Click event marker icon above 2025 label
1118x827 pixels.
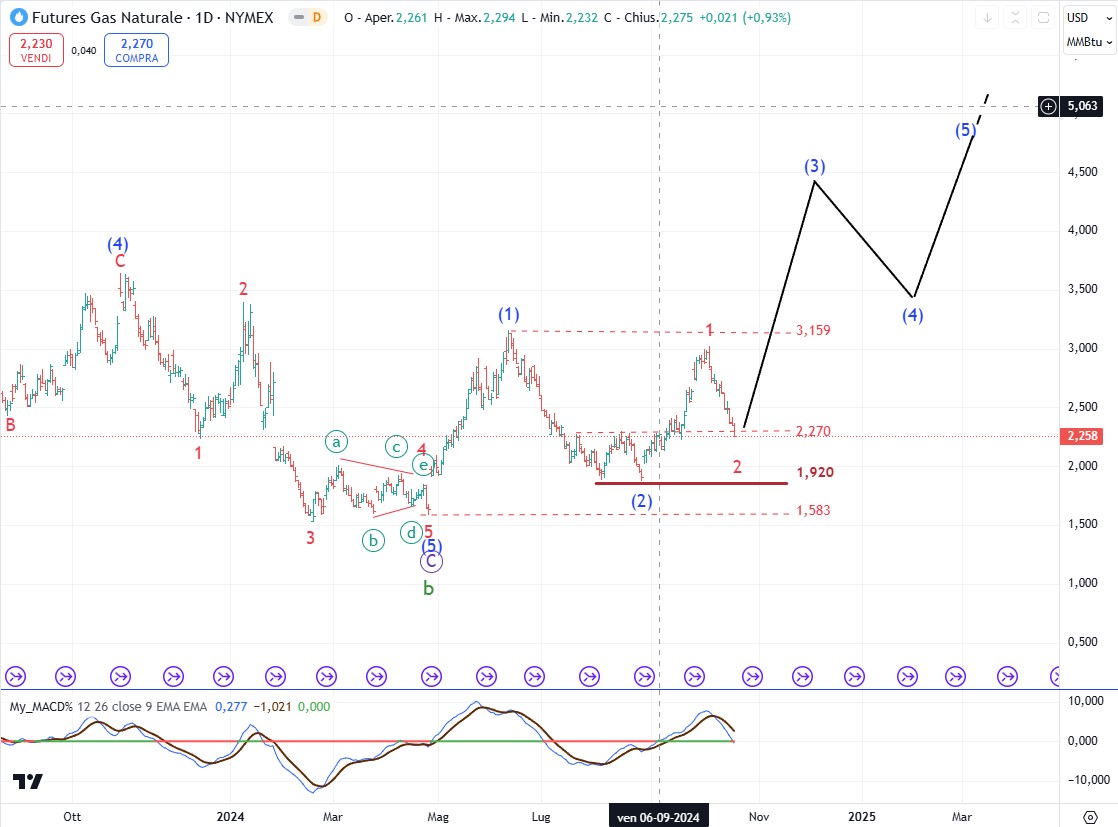(x=854, y=676)
